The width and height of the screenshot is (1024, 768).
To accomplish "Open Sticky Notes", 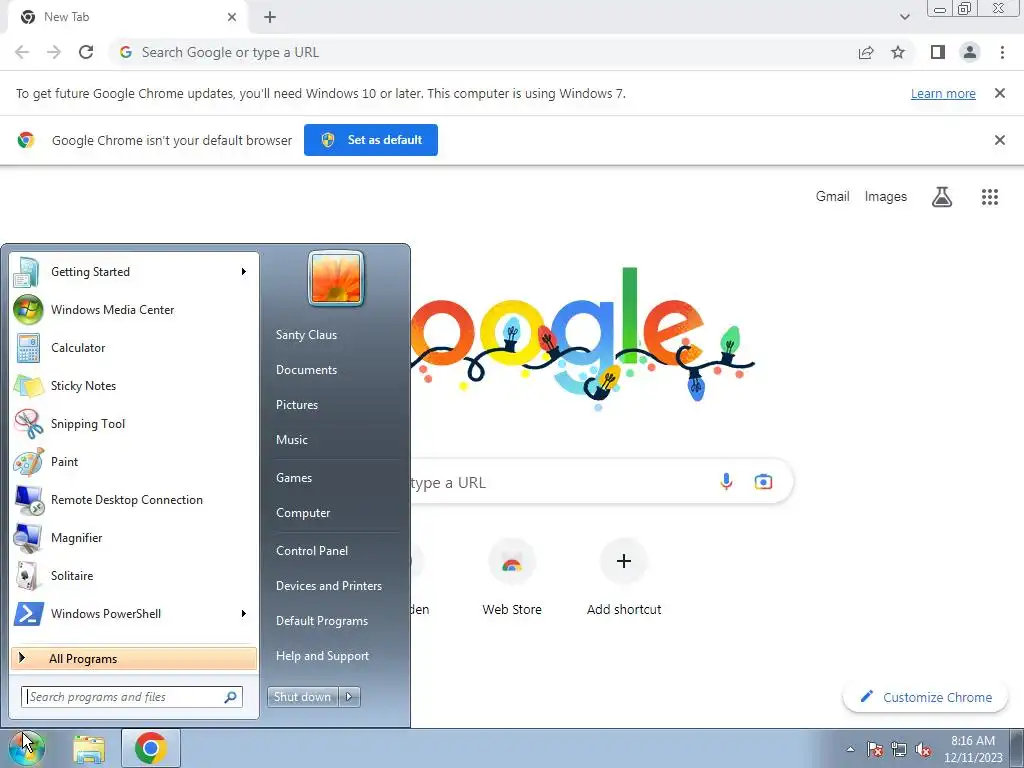I will [134, 385].
